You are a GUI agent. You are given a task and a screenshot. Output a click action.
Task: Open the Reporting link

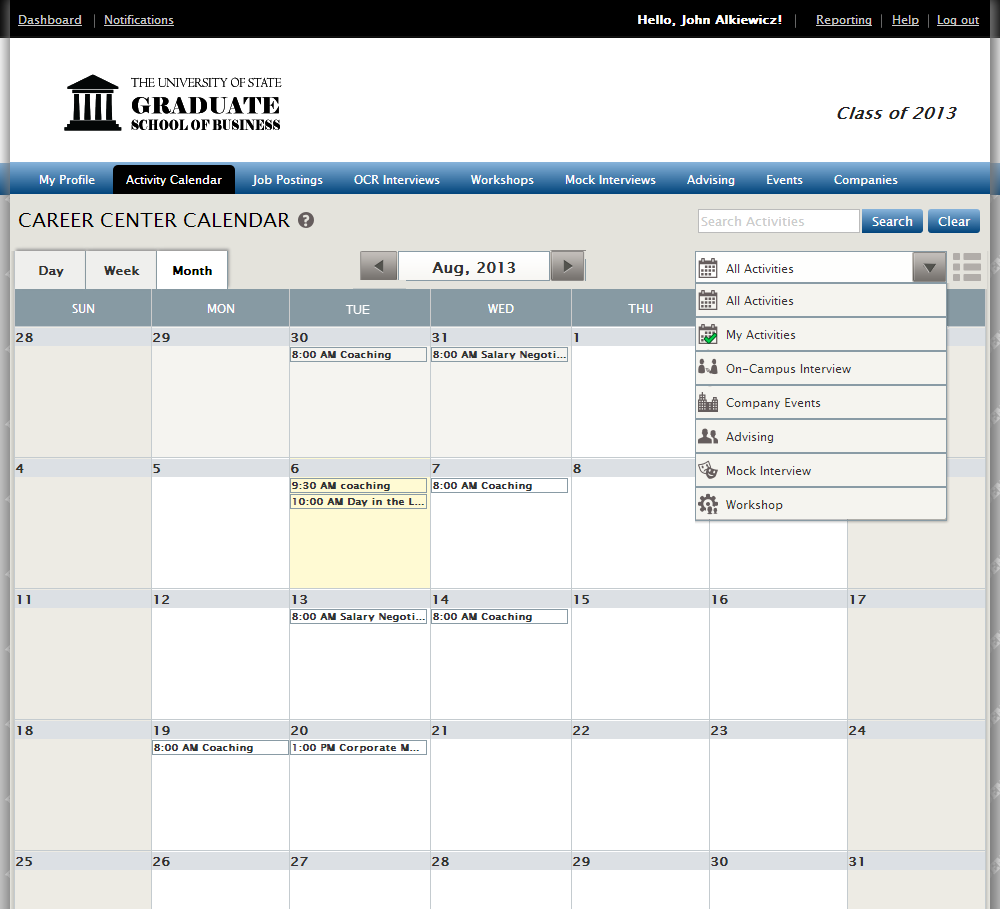[844, 20]
